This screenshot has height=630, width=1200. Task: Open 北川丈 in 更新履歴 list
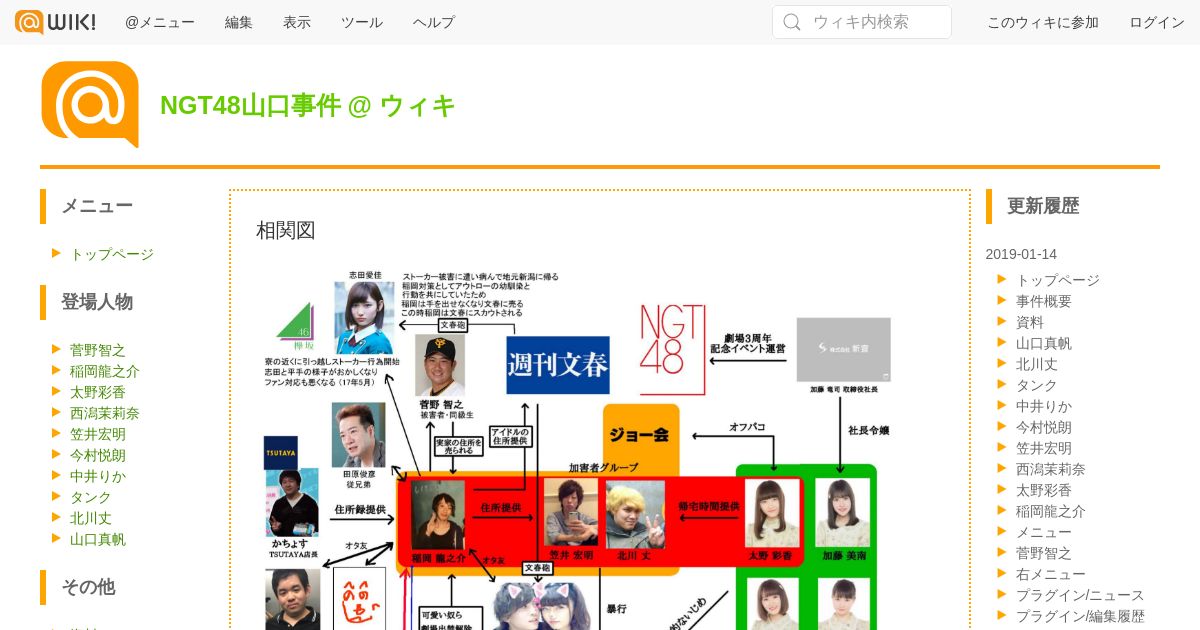pos(1037,364)
